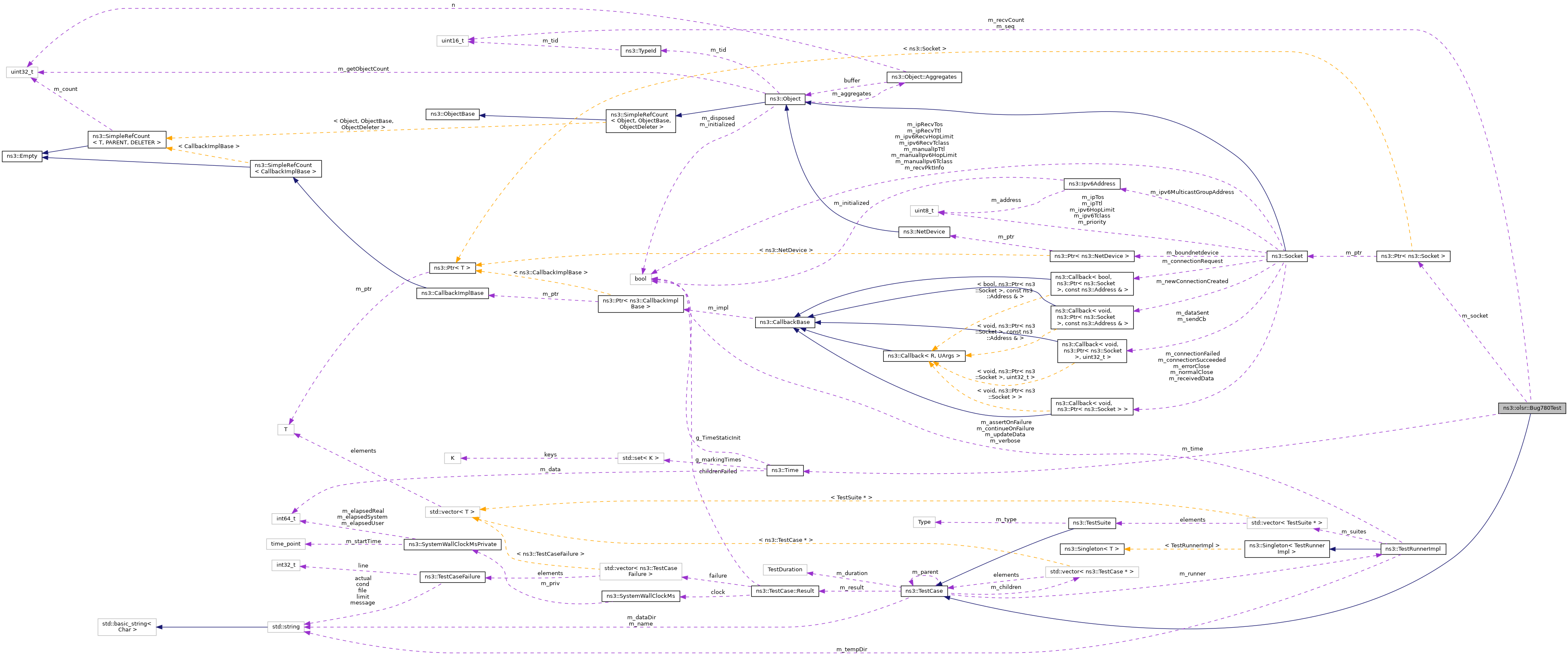This screenshot has height=655, width=1568.
Task: Click ns3::Ptr< ns3::Socket > node
Action: pos(1413,256)
